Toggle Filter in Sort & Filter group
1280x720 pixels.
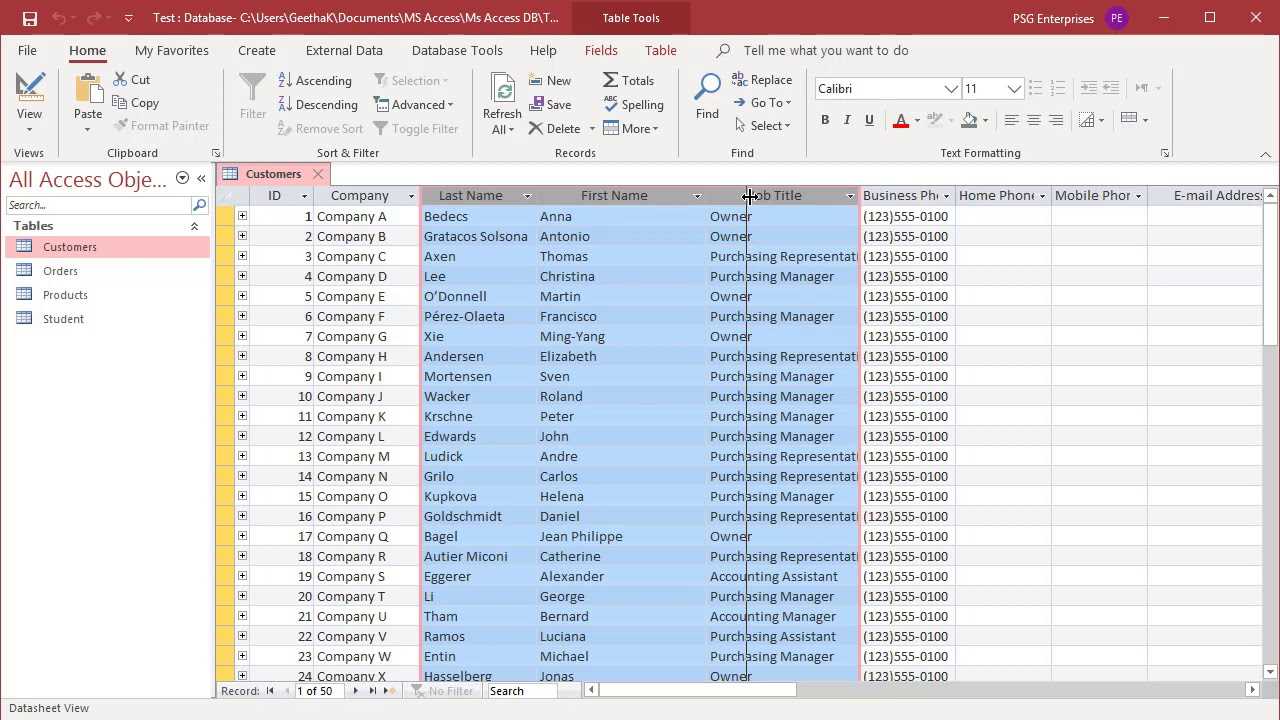pos(416,128)
